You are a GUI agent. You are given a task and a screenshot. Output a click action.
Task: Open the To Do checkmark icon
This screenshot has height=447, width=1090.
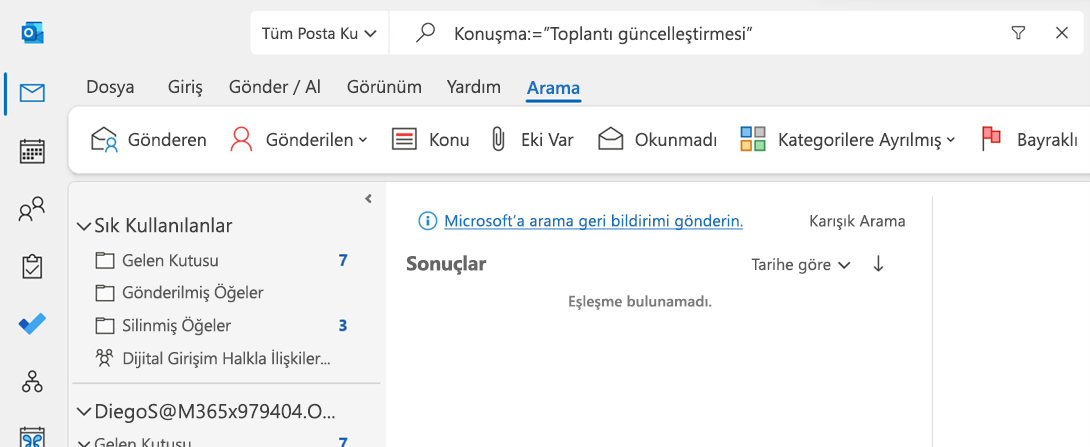32,324
